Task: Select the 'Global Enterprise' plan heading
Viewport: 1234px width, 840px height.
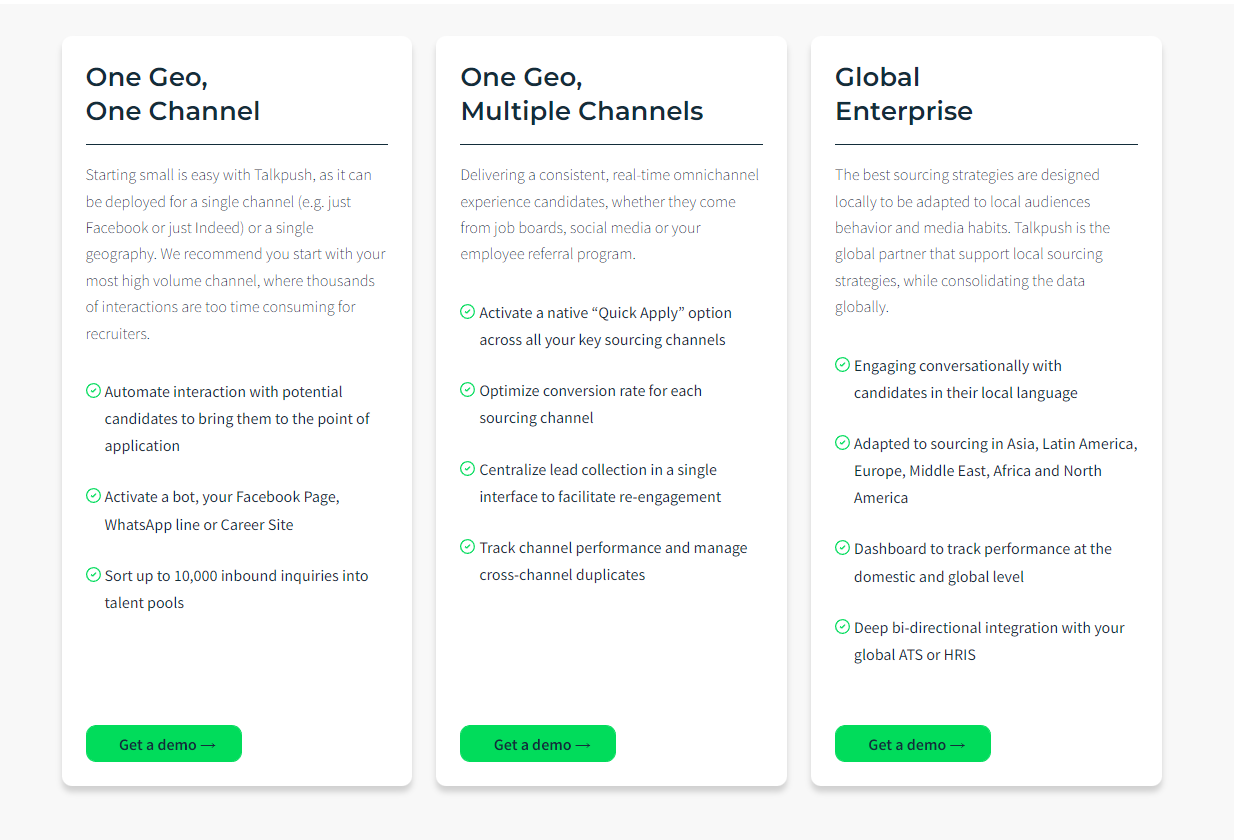Action: click(x=903, y=94)
